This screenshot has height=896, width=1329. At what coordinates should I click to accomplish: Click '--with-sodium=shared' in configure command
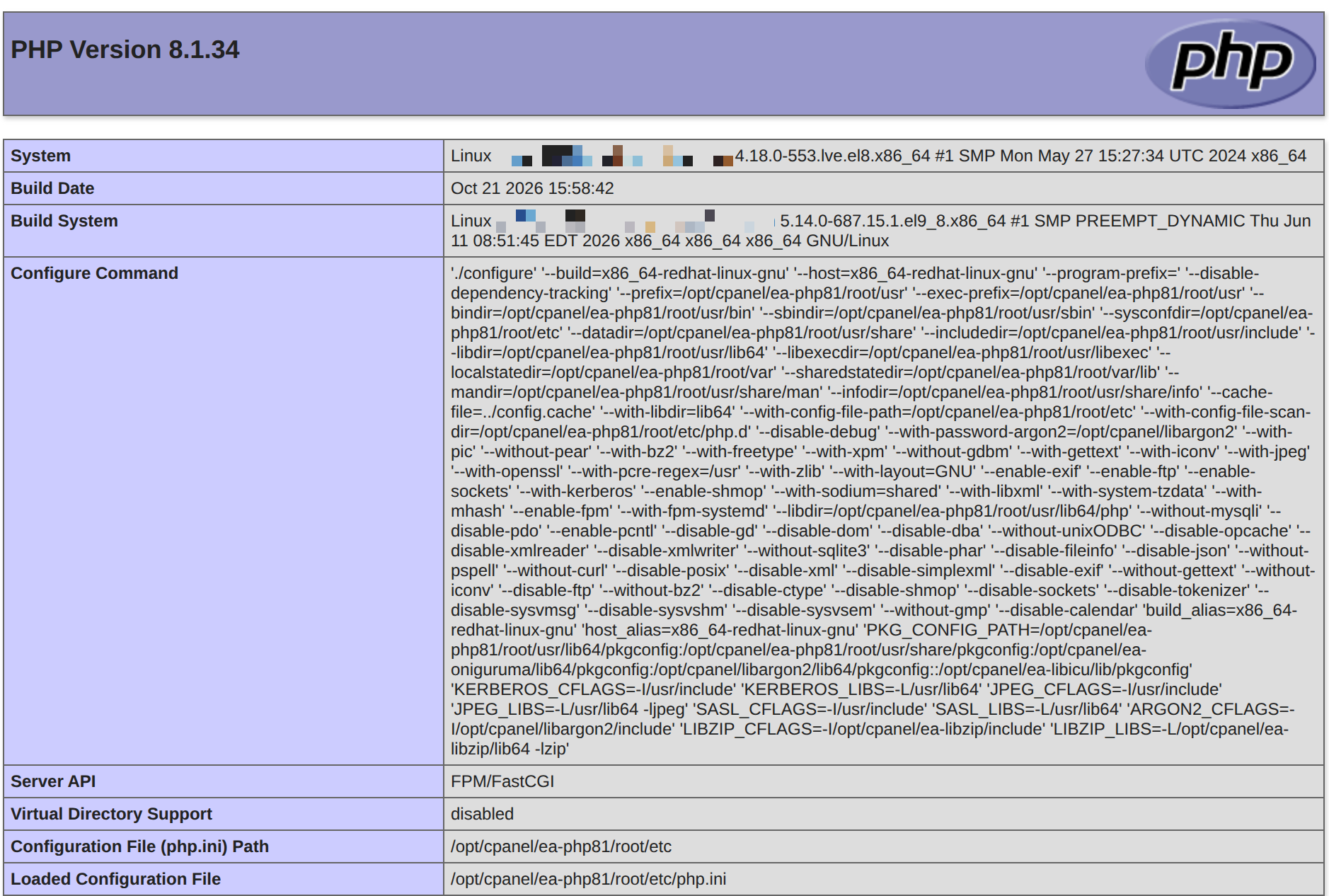point(856,491)
